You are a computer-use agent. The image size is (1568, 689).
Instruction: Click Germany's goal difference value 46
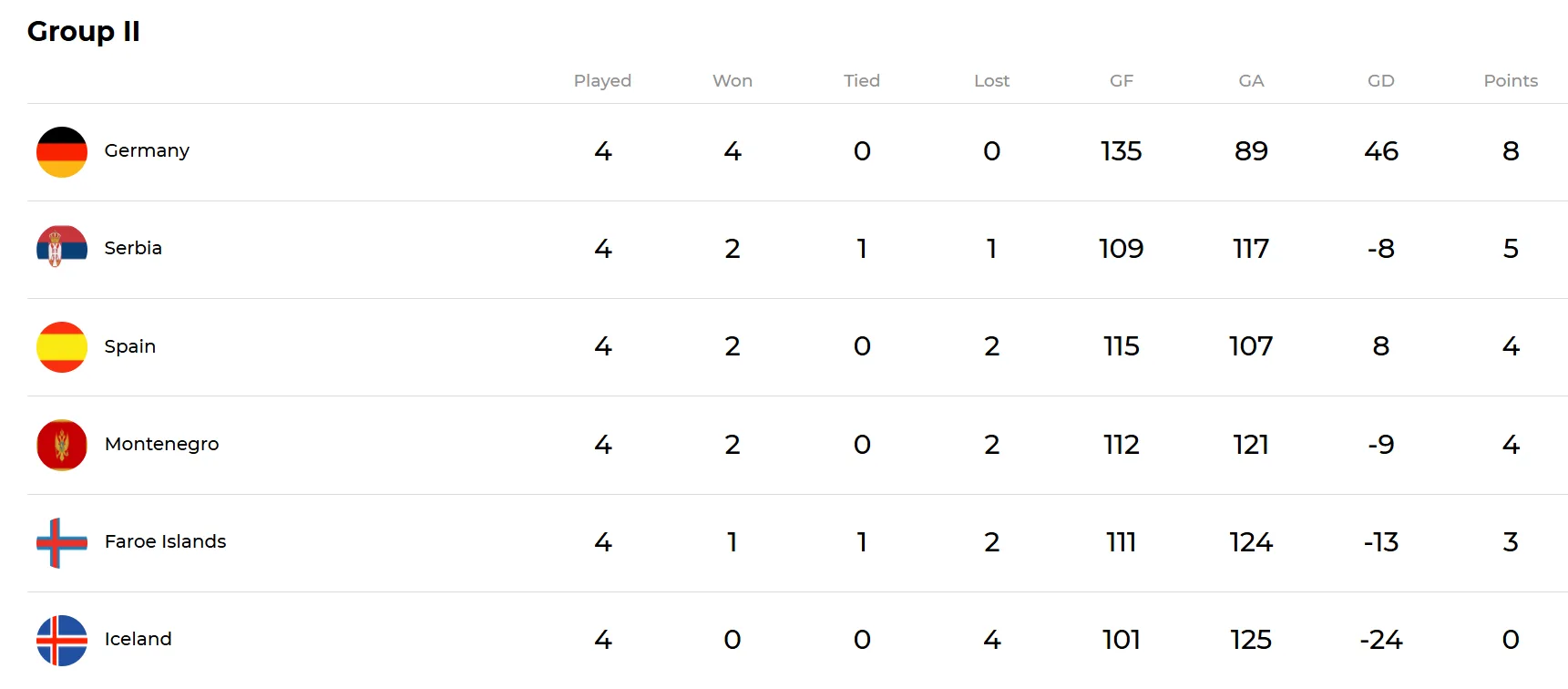coord(1380,151)
